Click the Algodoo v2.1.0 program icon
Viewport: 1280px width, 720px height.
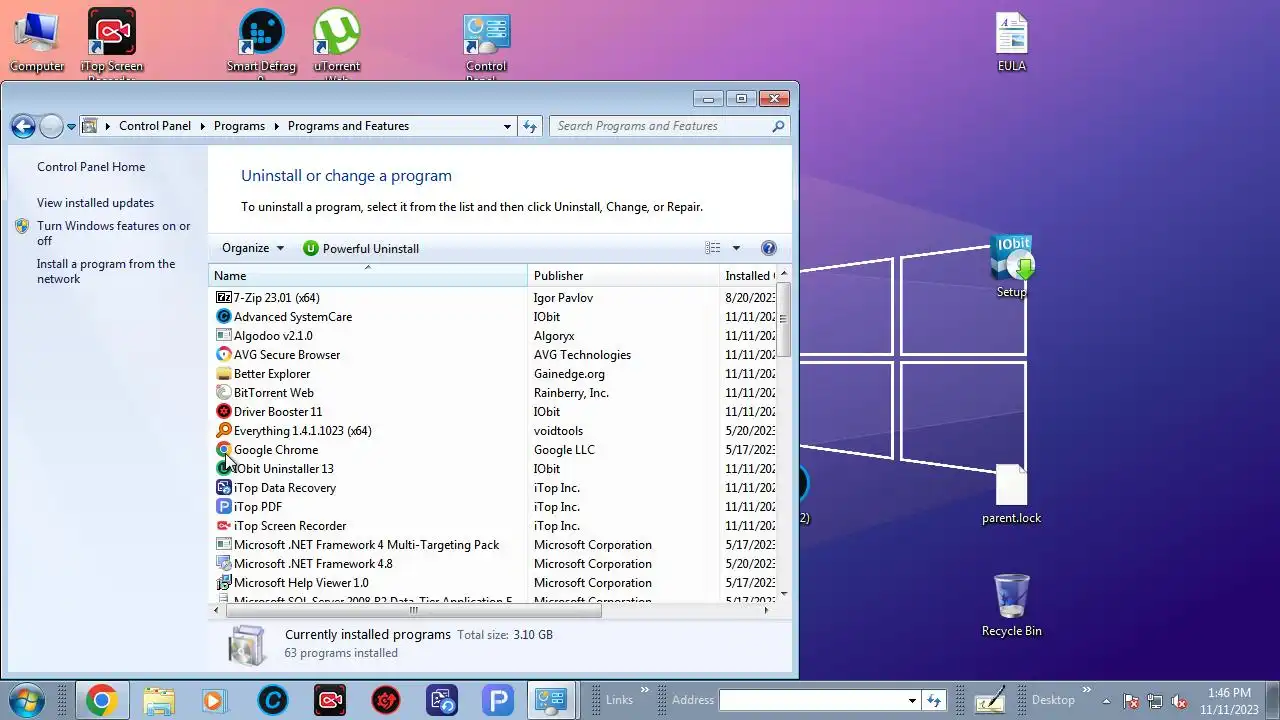(x=224, y=336)
